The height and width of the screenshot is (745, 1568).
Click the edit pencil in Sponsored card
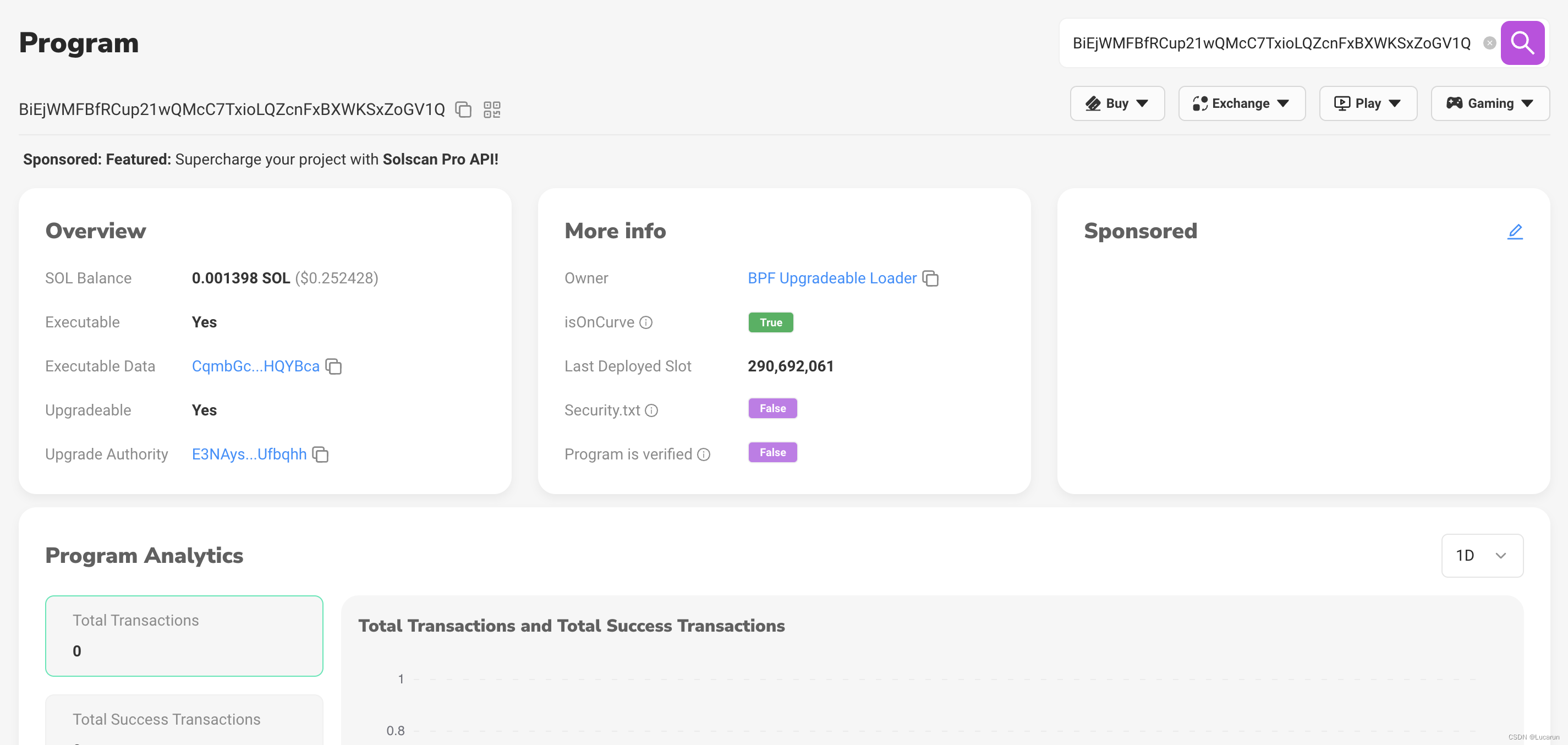(x=1515, y=231)
